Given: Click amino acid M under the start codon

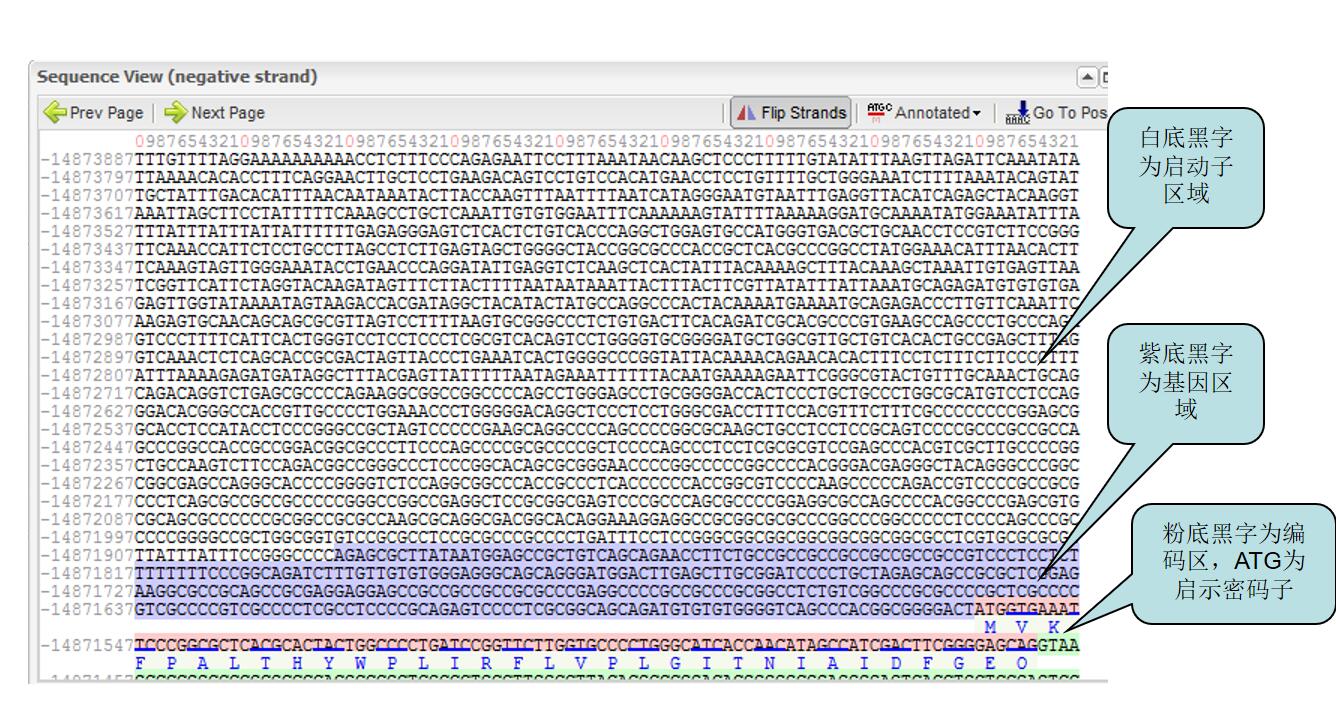Looking at the screenshot, I should (x=992, y=625).
